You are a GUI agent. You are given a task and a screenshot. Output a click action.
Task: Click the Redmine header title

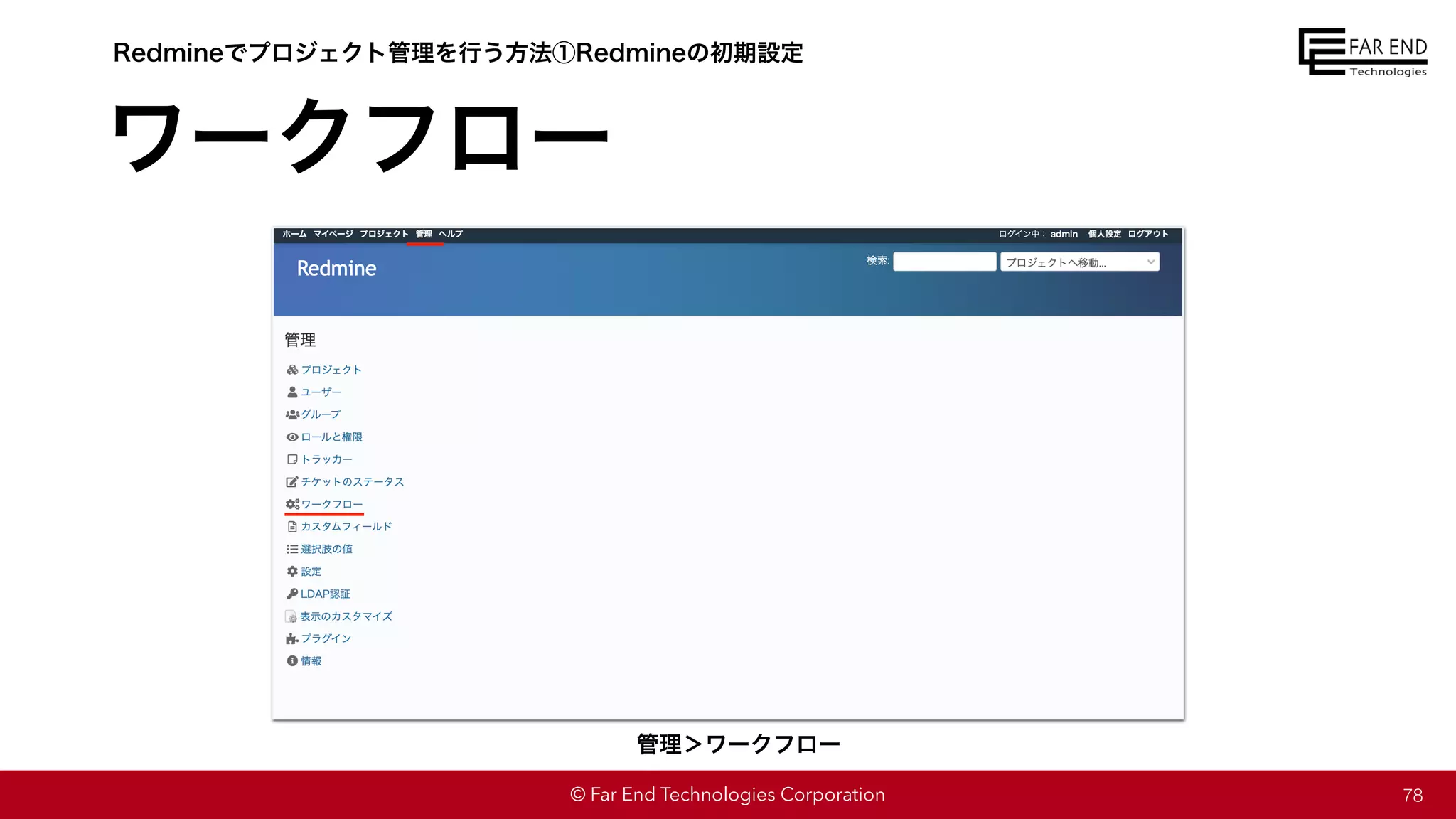tap(336, 269)
